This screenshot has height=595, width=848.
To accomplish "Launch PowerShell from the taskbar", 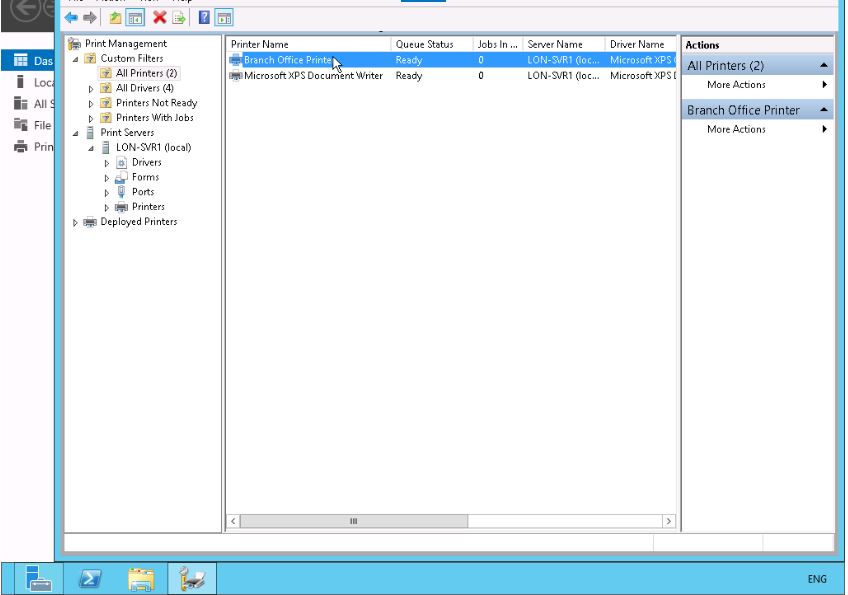I will [x=90, y=579].
